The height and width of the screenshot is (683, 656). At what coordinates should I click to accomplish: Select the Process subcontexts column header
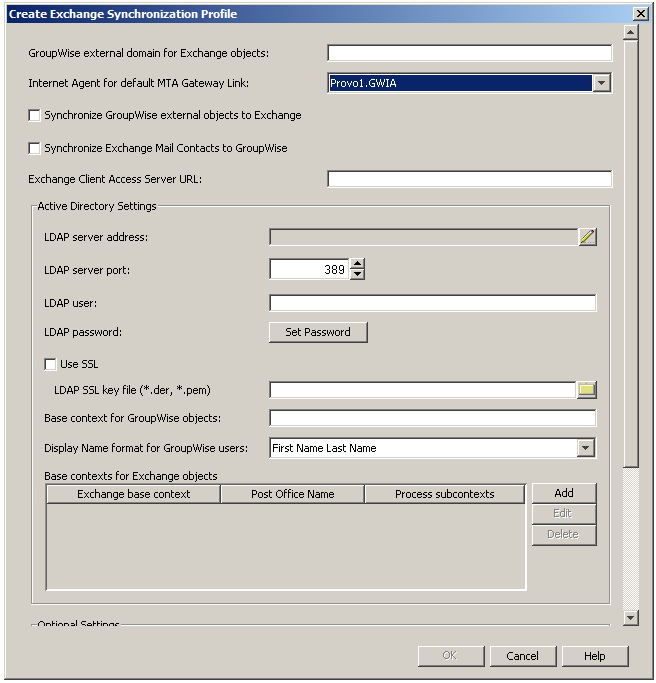pyautogui.click(x=445, y=494)
